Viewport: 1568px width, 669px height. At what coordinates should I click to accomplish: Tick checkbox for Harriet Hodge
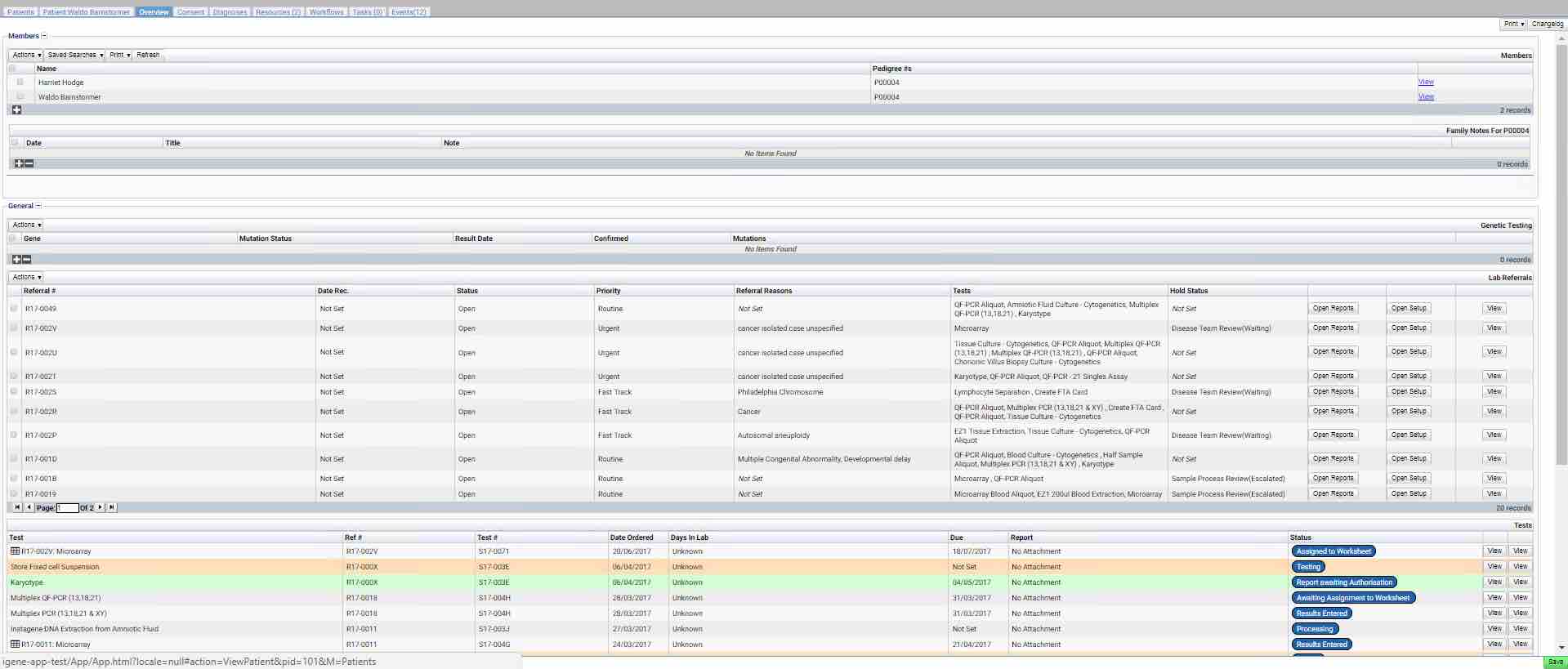click(20, 82)
